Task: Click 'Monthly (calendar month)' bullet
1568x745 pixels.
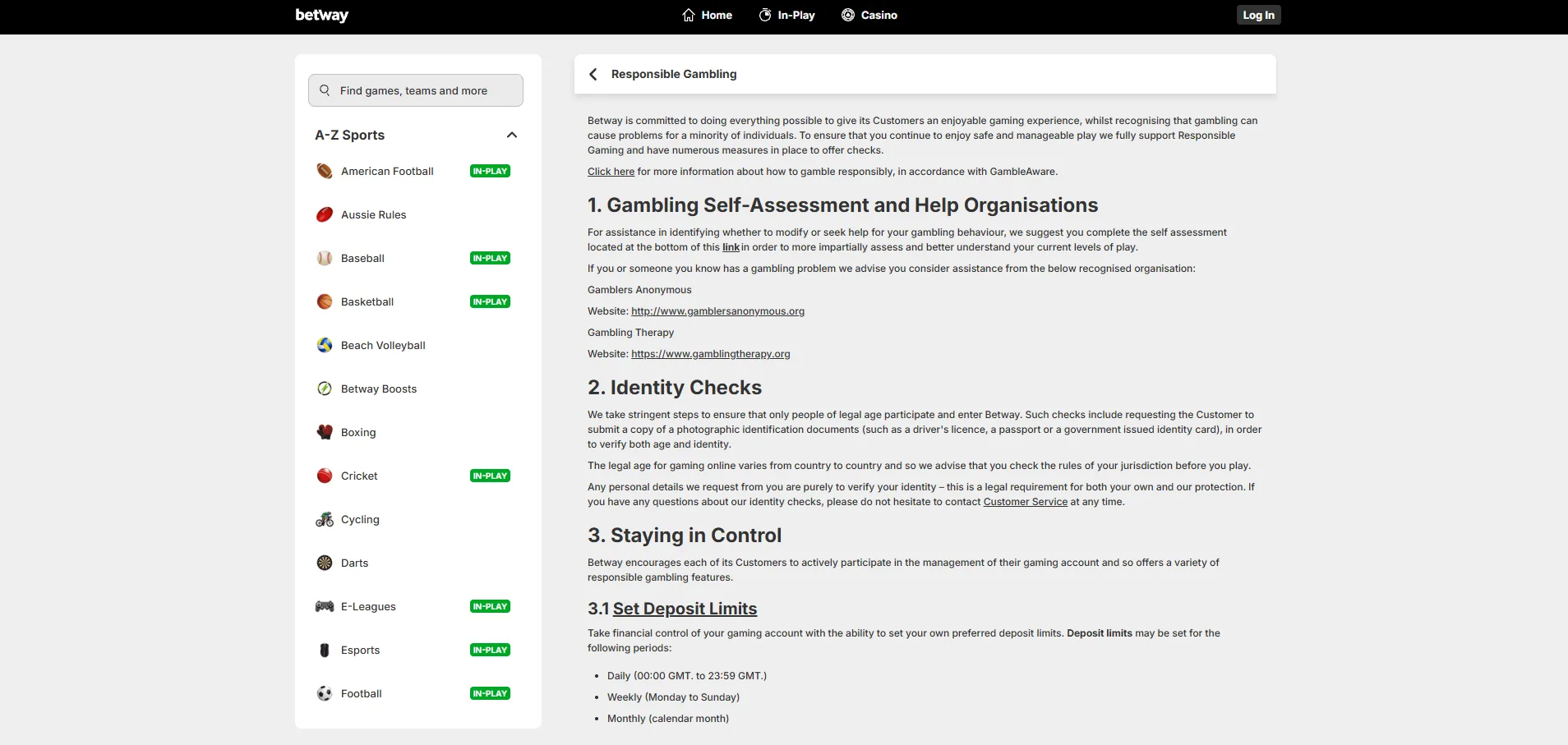Action: (x=668, y=719)
